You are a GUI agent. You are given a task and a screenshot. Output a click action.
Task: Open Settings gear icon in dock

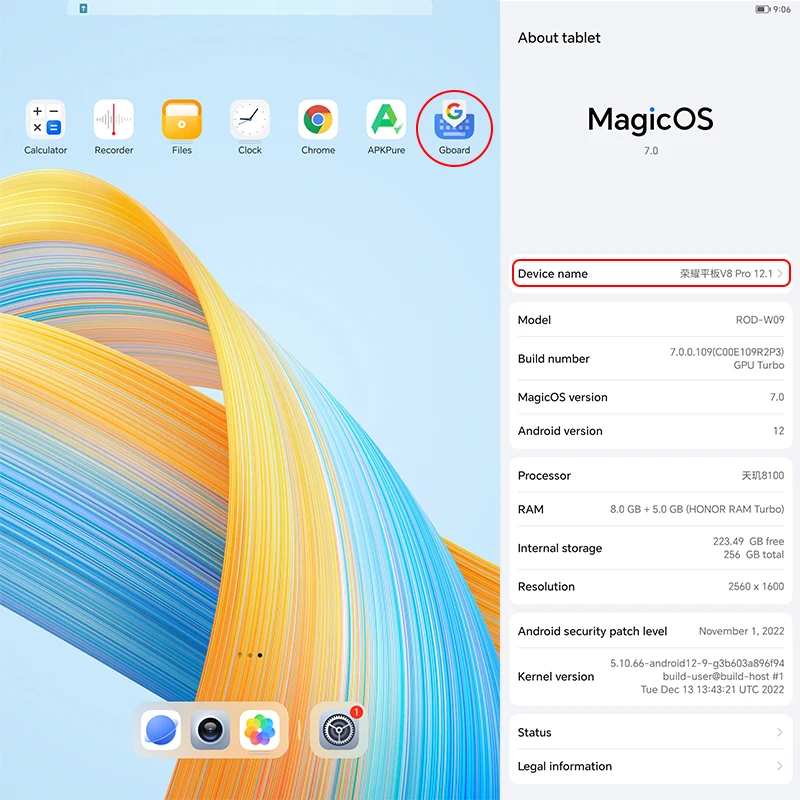(x=339, y=730)
